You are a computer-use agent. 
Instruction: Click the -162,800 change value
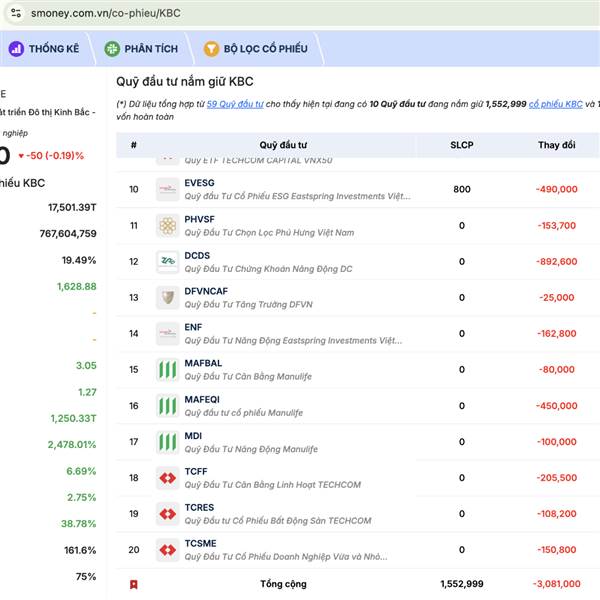coord(557,334)
